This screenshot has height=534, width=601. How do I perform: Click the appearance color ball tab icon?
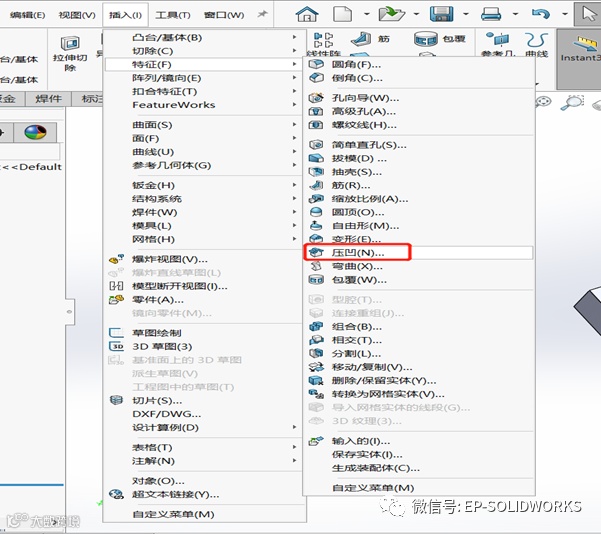(35, 132)
